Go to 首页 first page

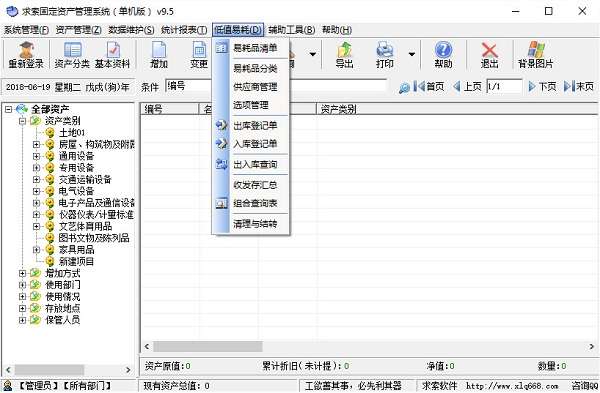pyautogui.click(x=429, y=87)
